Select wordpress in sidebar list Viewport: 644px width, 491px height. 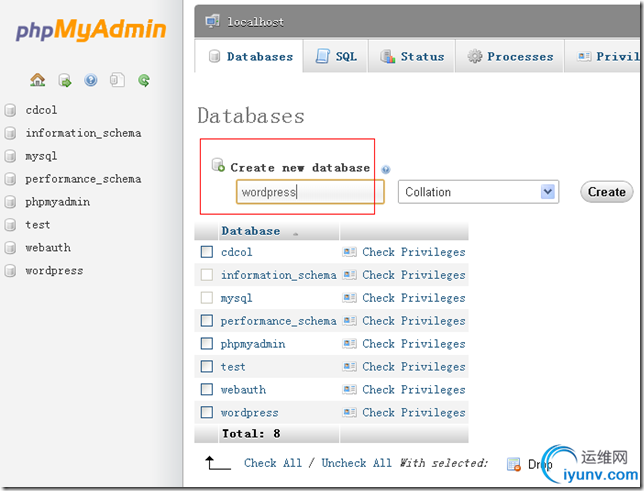pyautogui.click(x=54, y=271)
